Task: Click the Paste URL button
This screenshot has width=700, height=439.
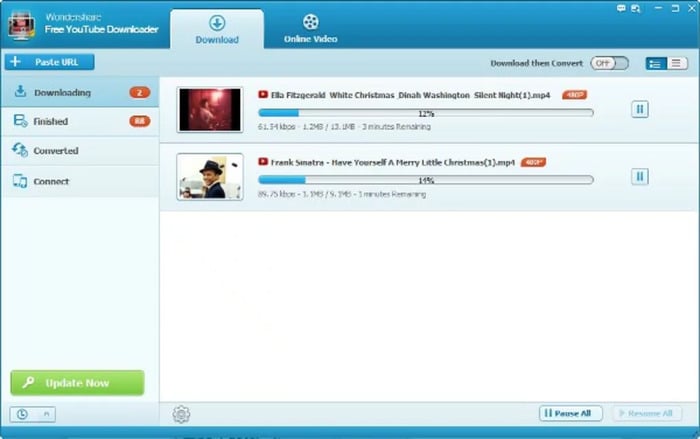Action: [x=50, y=62]
